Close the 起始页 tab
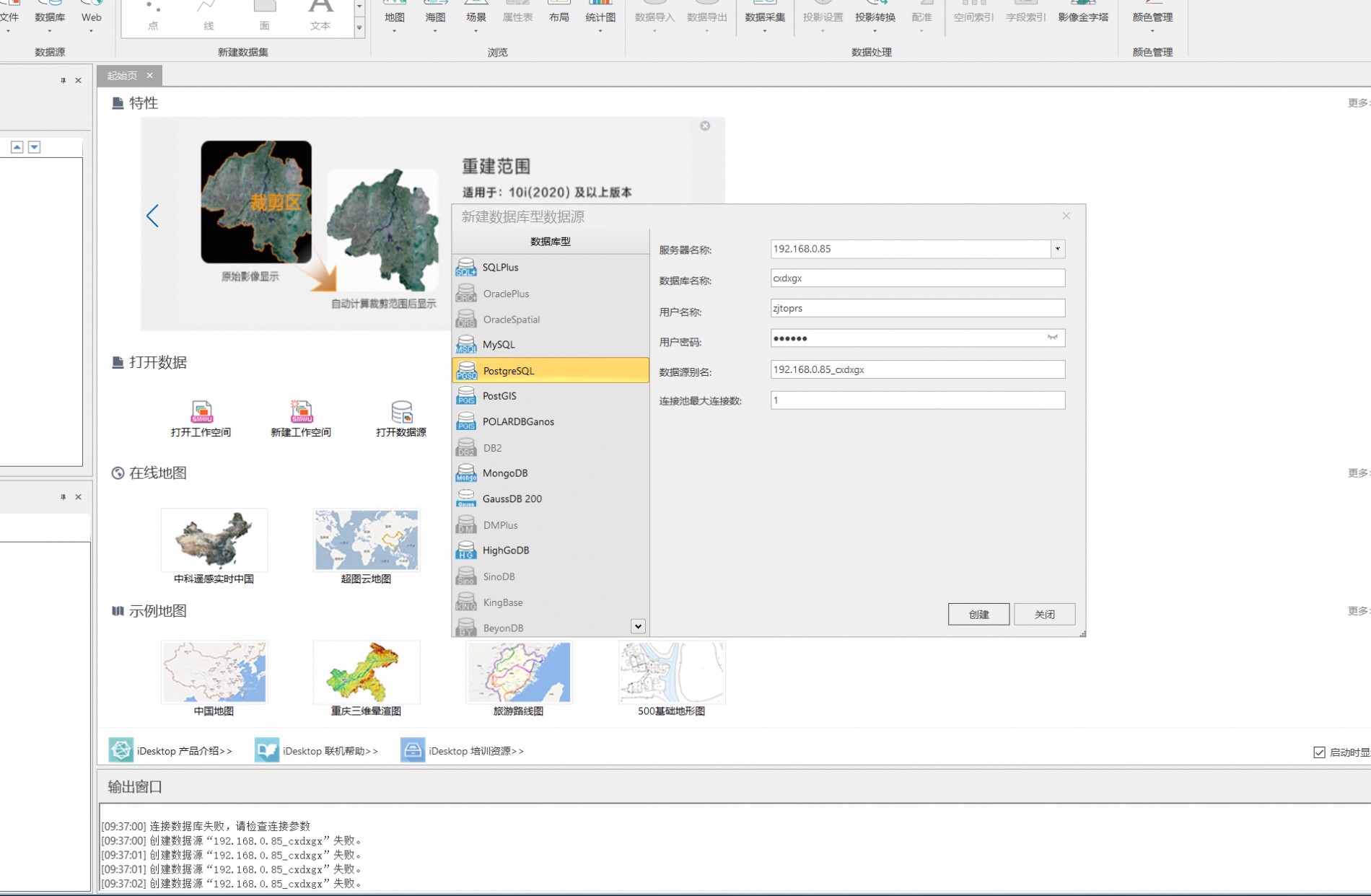This screenshot has width=1371, height=896. point(150,75)
